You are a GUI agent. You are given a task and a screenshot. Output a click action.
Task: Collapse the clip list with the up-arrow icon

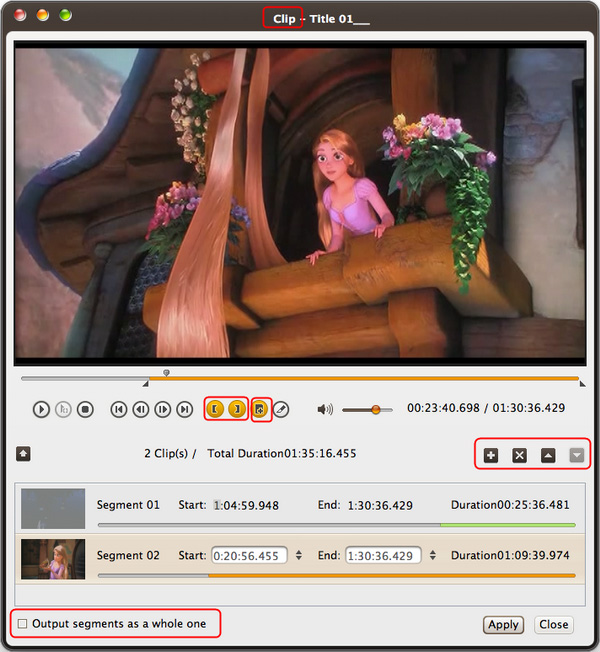coord(23,454)
